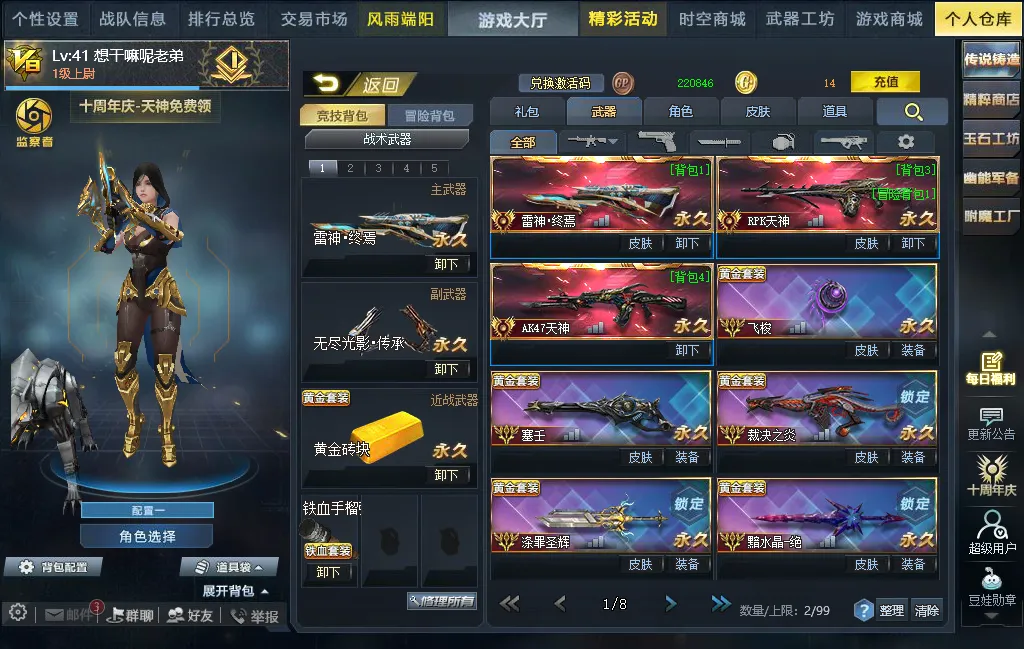Switch to backpack slot 2
The image size is (1024, 649).
[x=350, y=168]
